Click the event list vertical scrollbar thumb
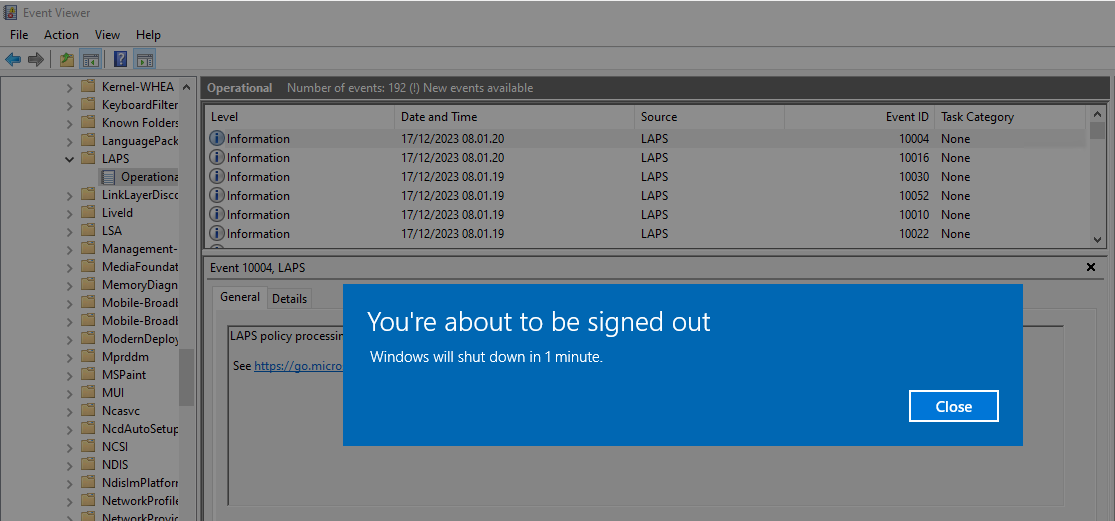The width and height of the screenshot is (1115, 521). [1097, 131]
